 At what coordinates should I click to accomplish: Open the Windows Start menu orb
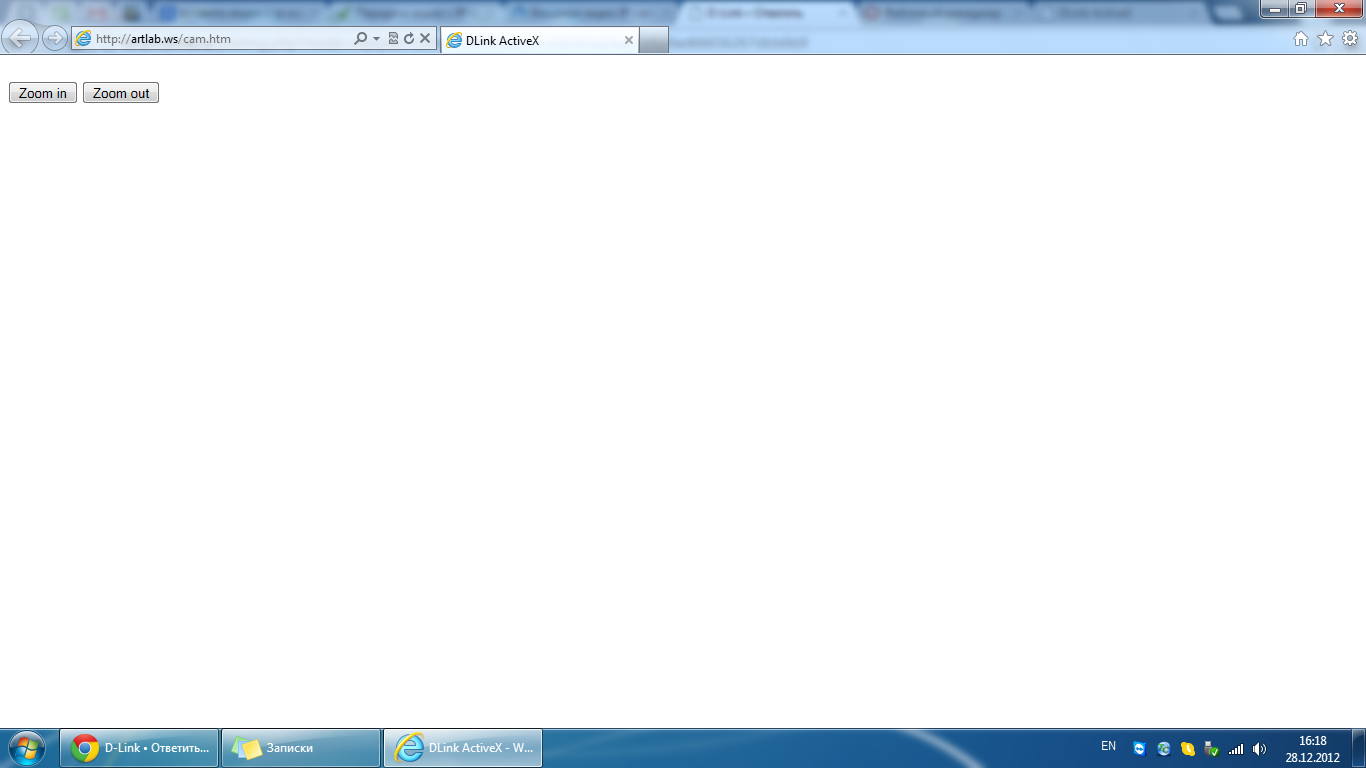[x=26, y=748]
